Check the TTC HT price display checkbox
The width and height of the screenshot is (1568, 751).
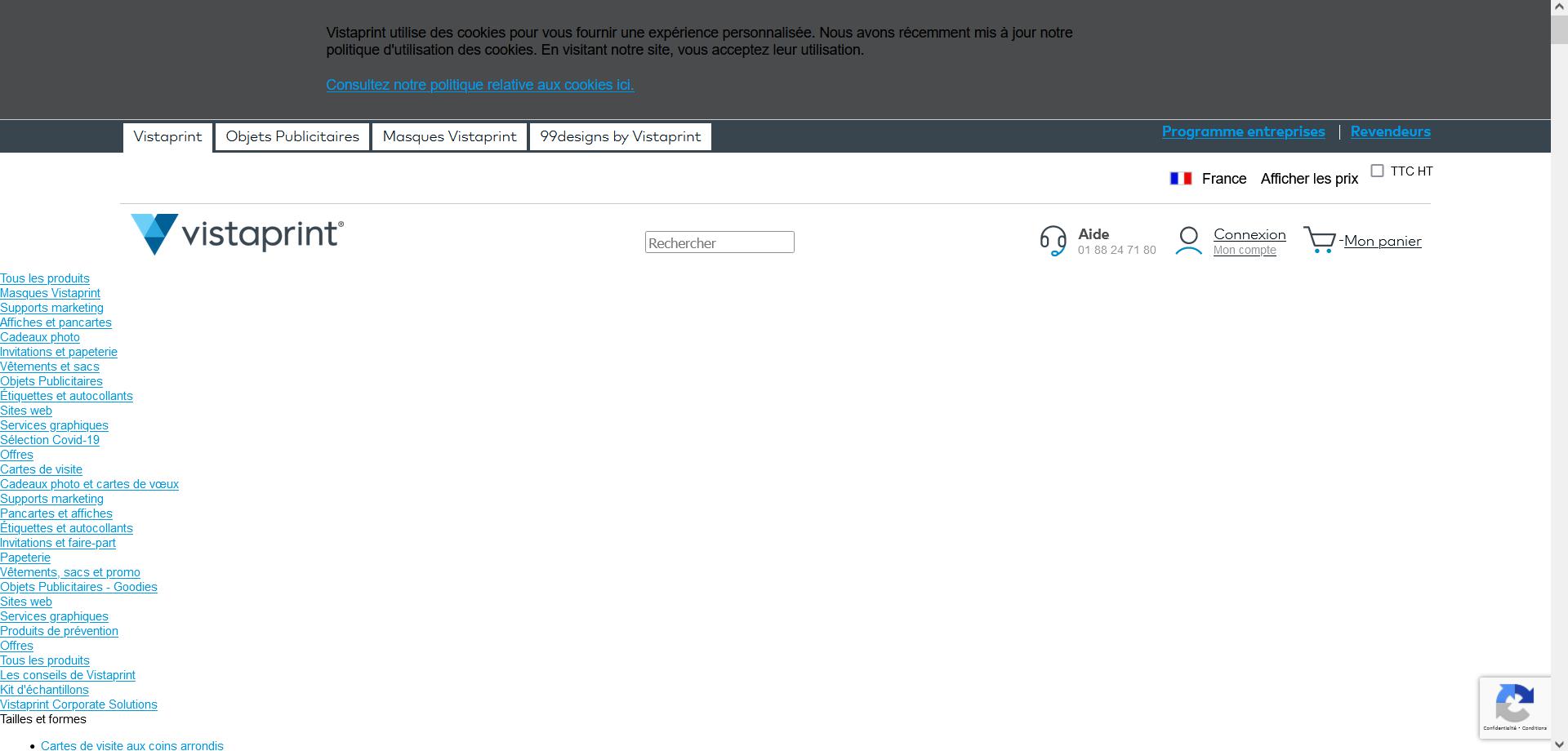[x=1378, y=170]
